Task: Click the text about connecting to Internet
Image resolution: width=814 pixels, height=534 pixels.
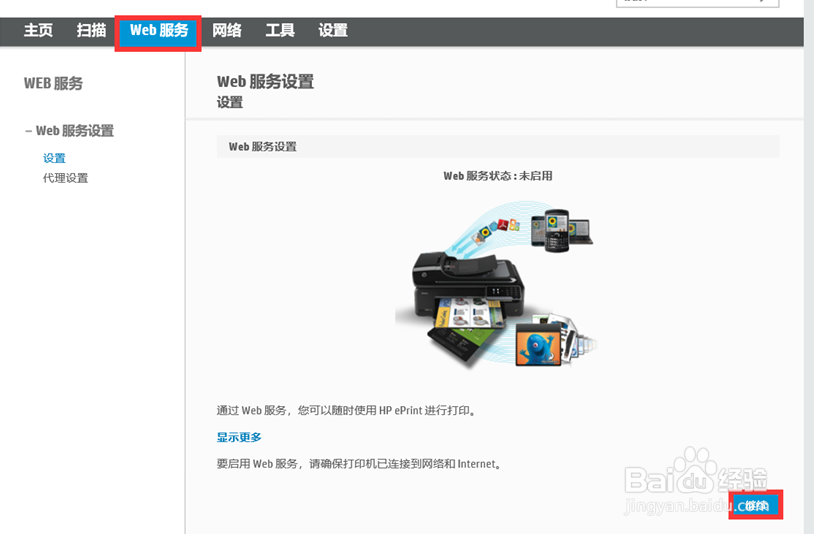Action: pos(359,463)
